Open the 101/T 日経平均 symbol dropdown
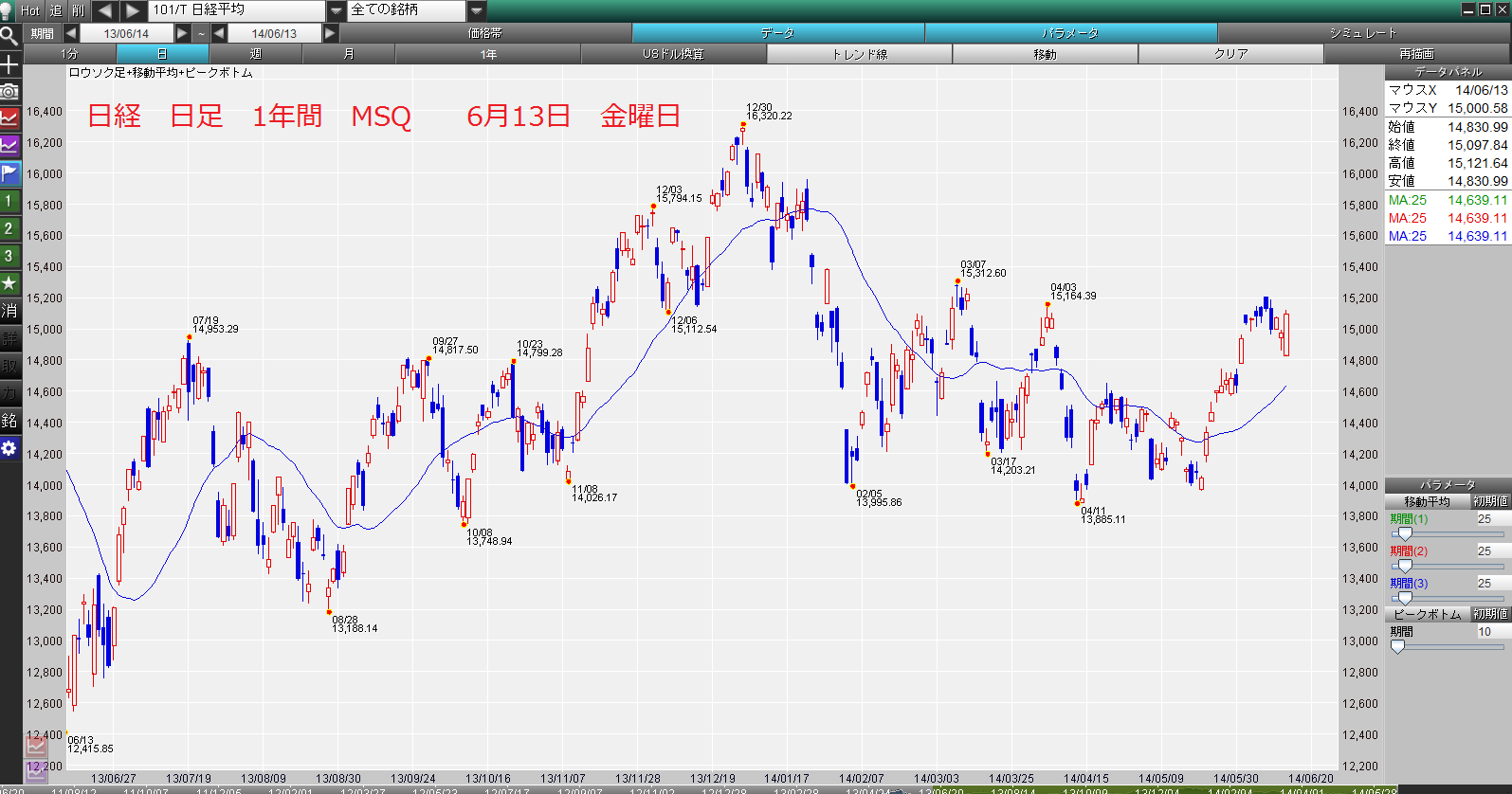The image size is (1512, 794). tap(337, 10)
